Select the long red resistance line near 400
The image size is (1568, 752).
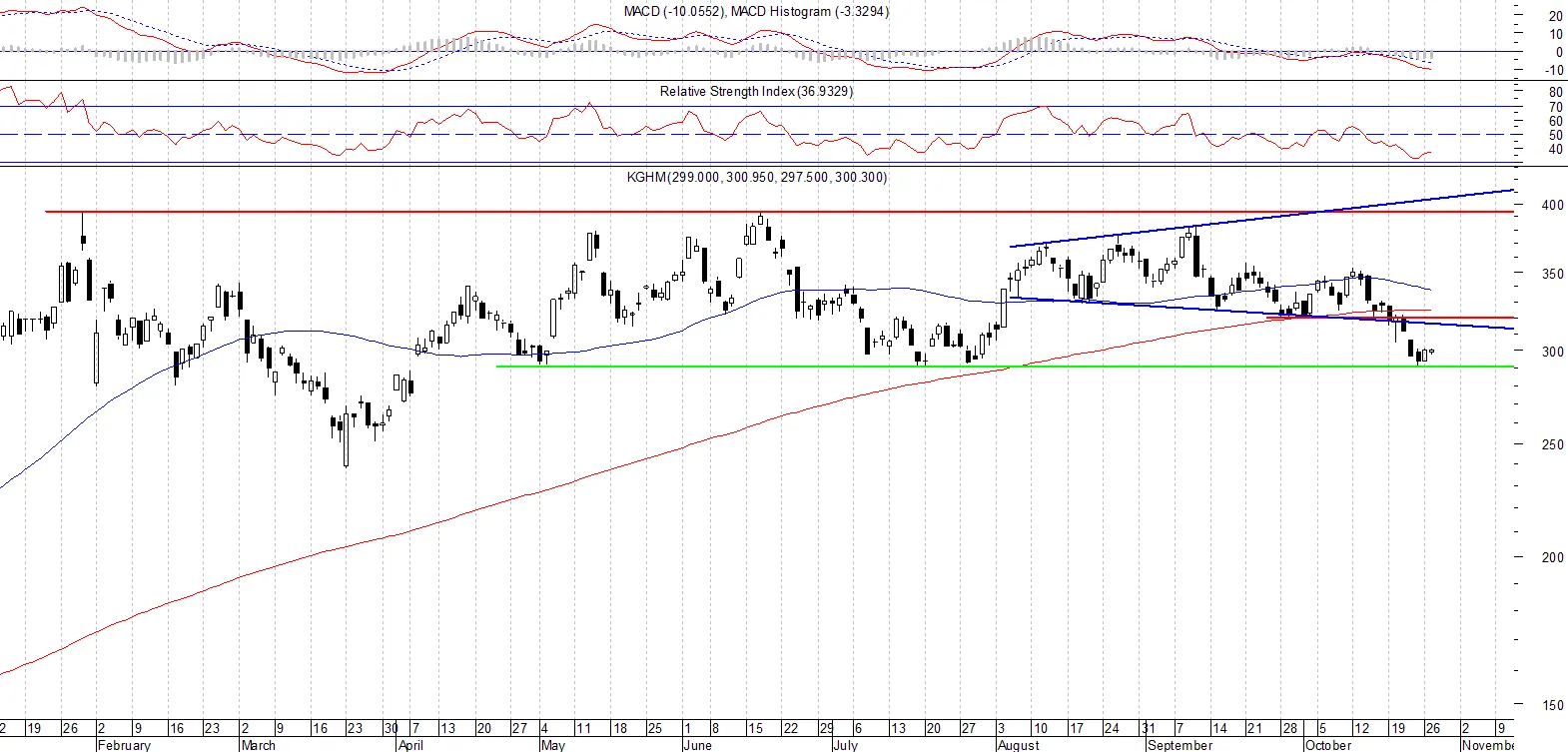click(779, 212)
